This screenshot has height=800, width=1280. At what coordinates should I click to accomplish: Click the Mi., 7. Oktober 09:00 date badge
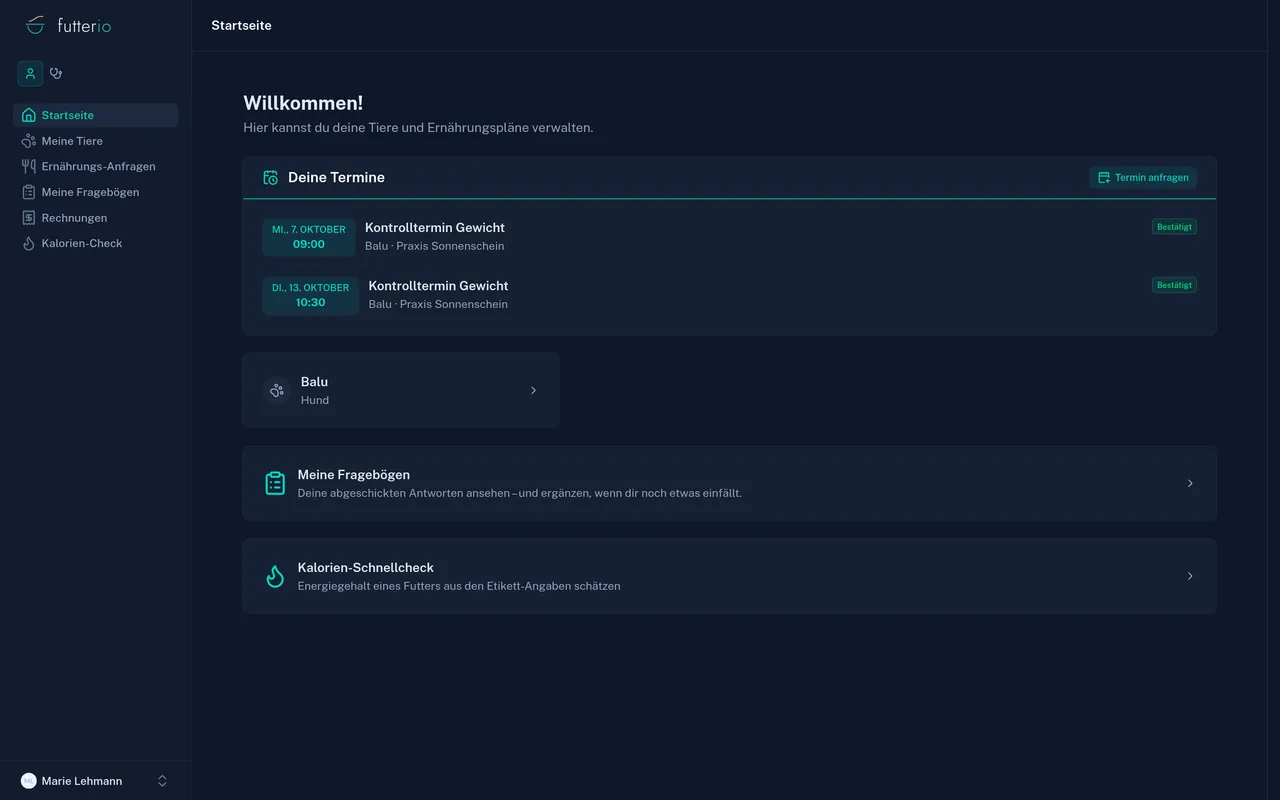(309, 237)
